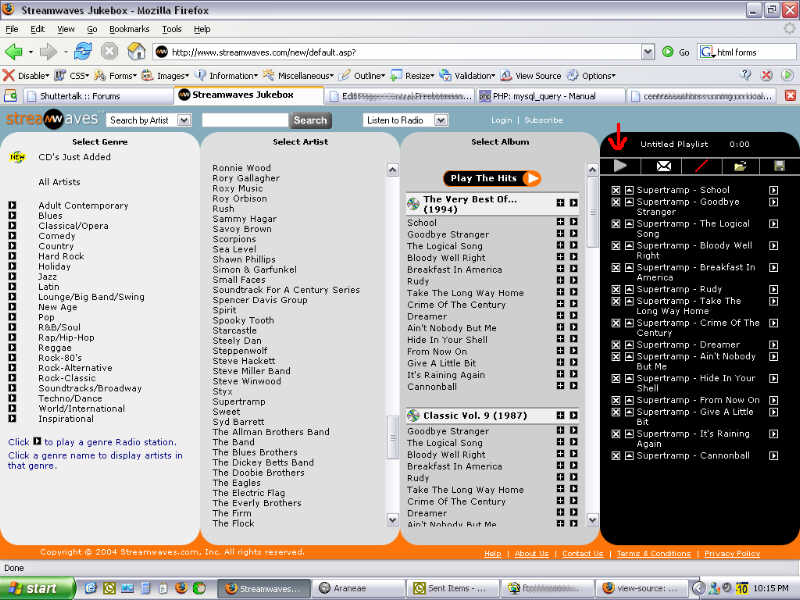Open the Search by Artist dropdown
The height and width of the screenshot is (600, 800).
pyautogui.click(x=184, y=120)
